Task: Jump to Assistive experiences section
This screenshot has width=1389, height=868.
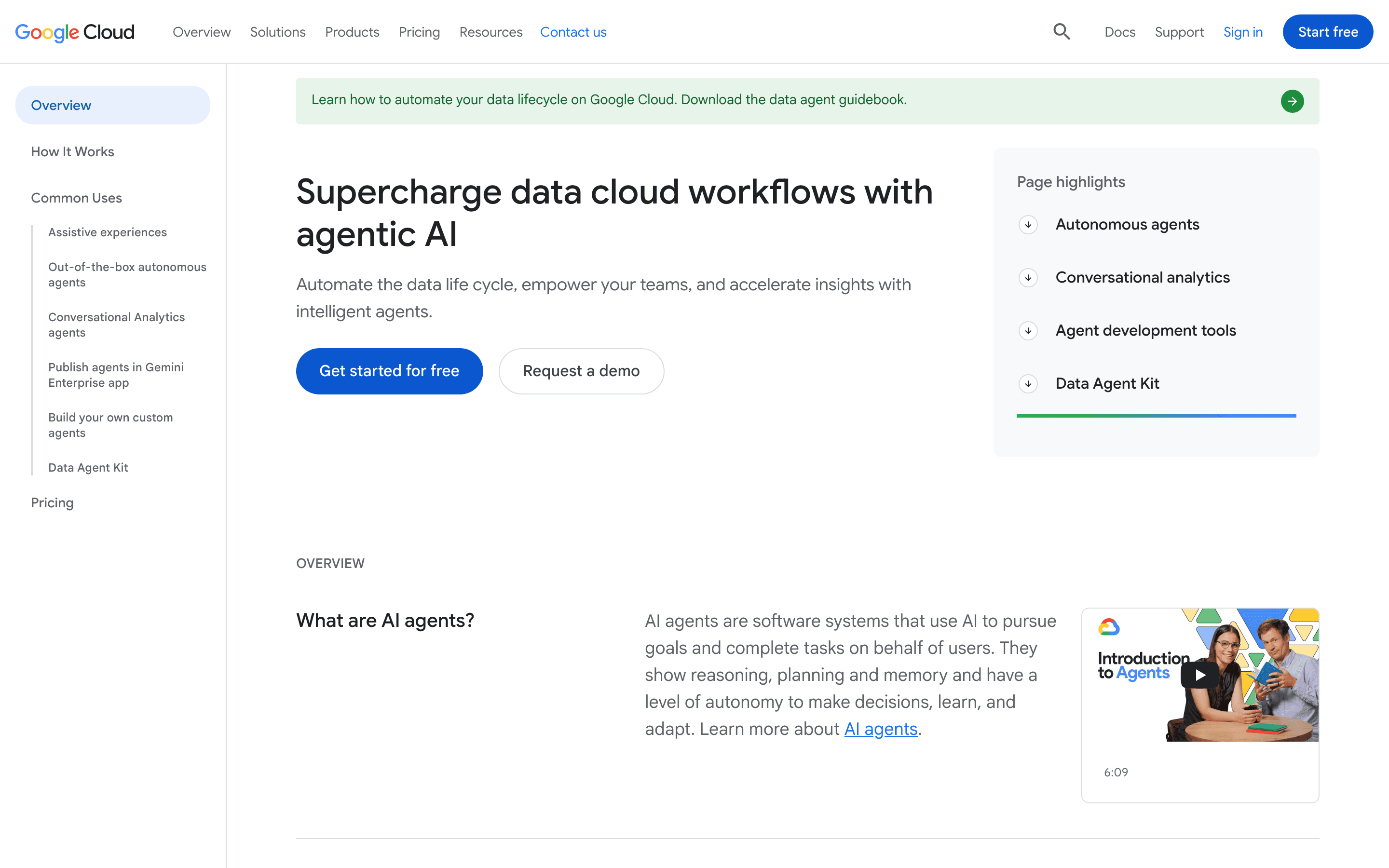Action: tap(108, 232)
